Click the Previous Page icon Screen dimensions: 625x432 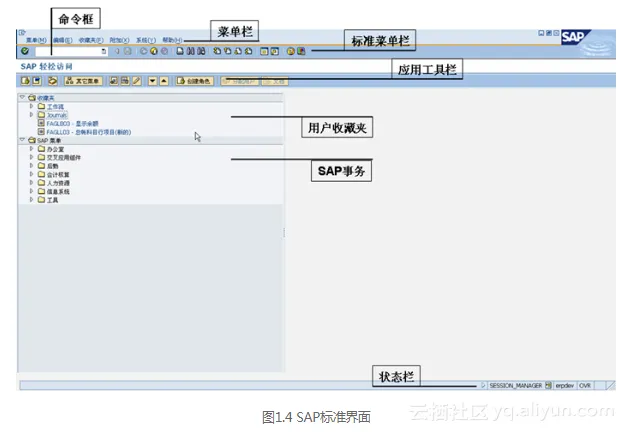228,51
